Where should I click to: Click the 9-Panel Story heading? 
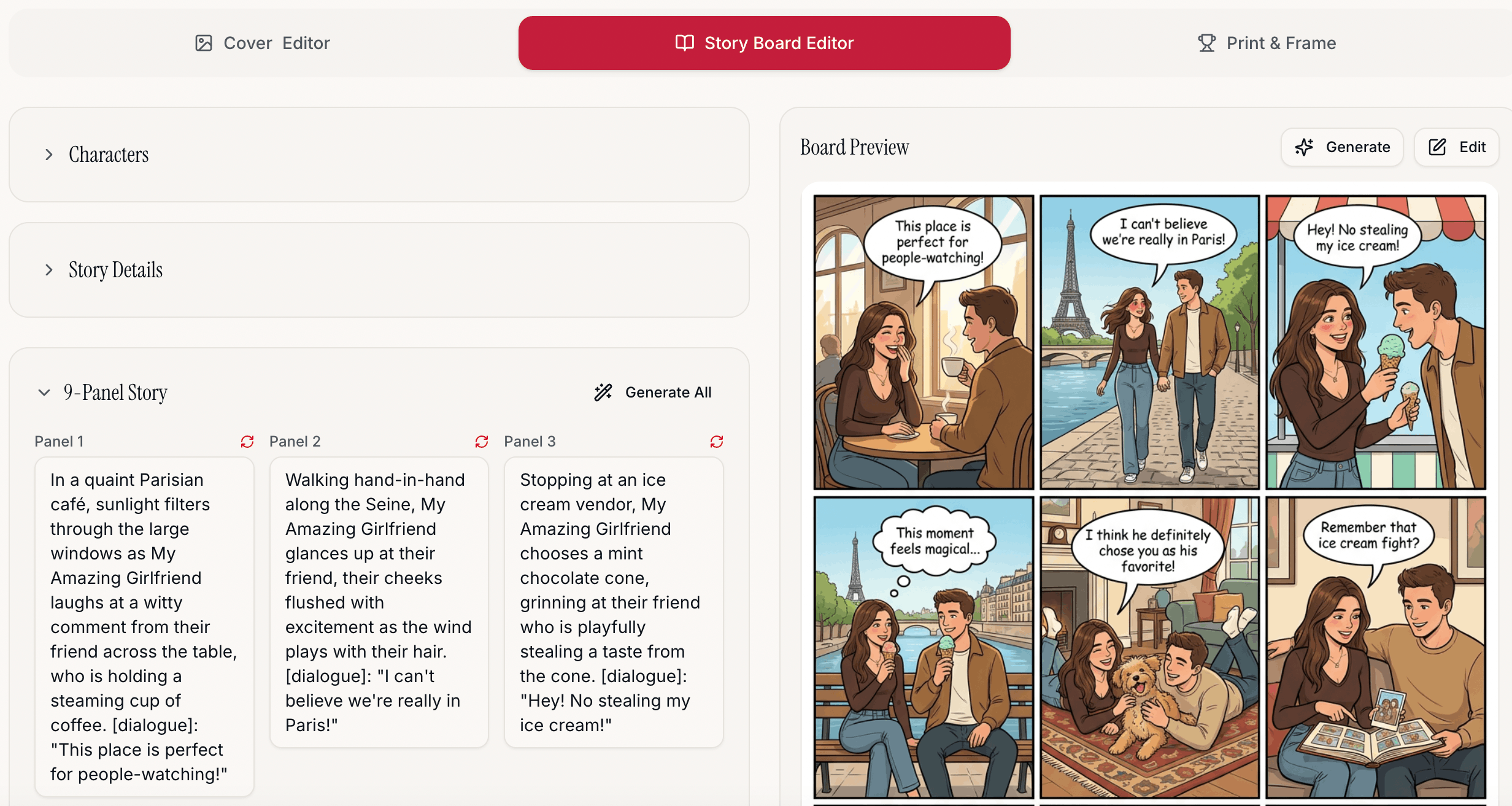click(x=115, y=393)
